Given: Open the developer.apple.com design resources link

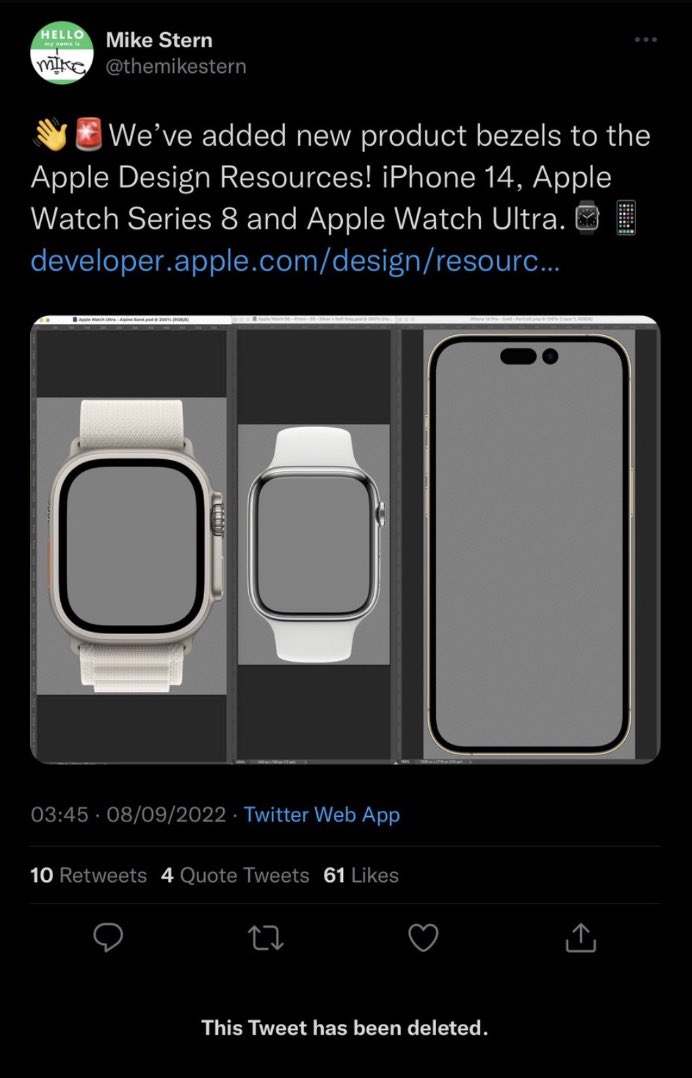Looking at the screenshot, I should click(295, 261).
